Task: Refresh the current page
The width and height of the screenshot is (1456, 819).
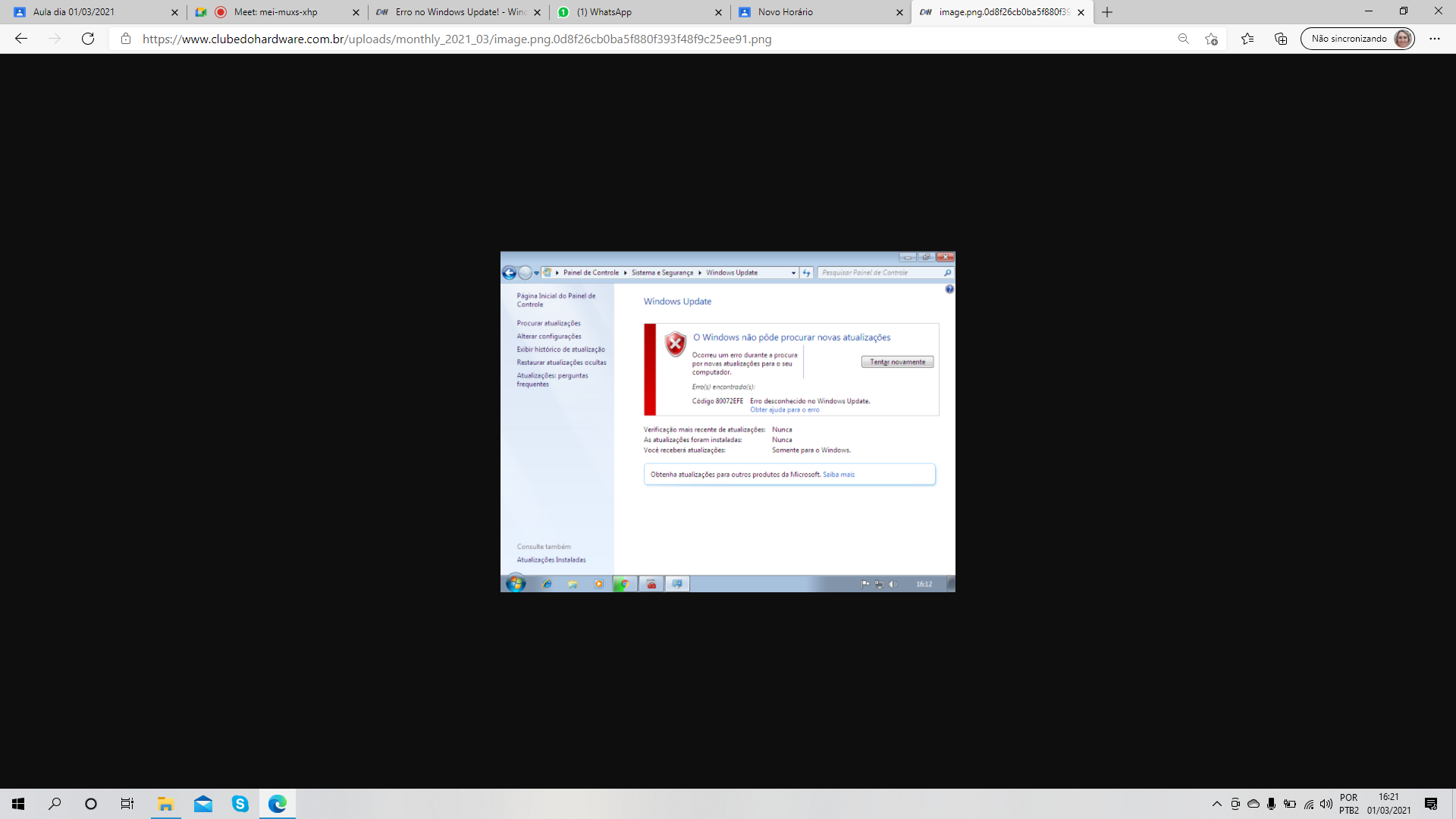Action: click(x=88, y=39)
